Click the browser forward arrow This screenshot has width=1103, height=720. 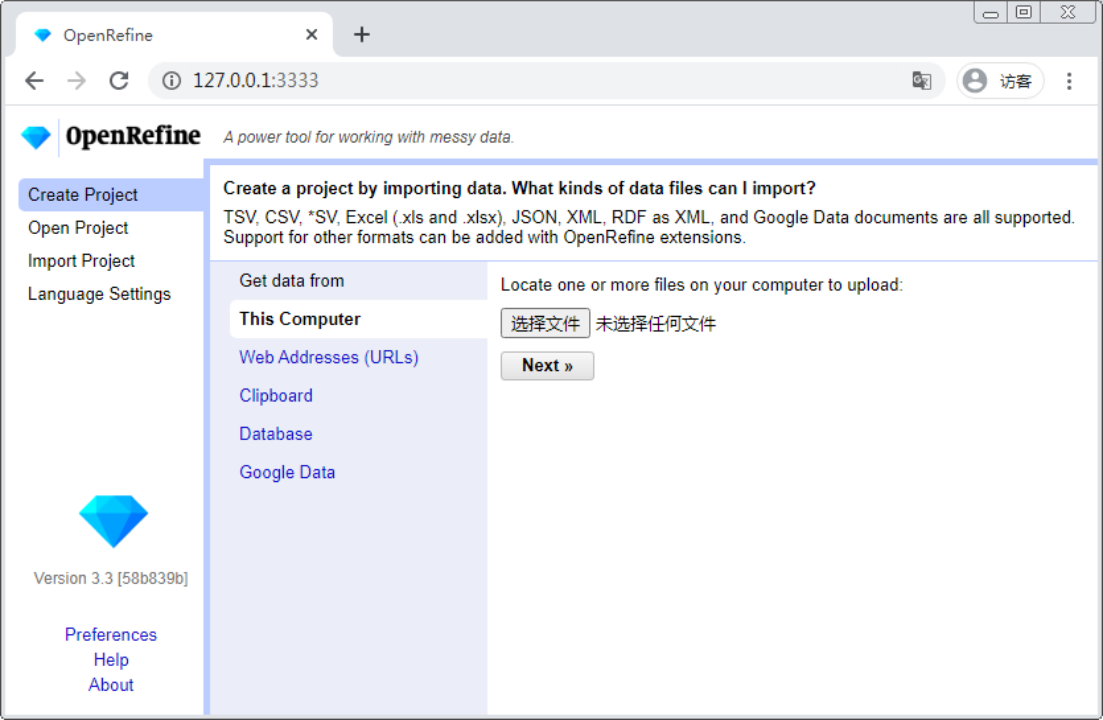(76, 81)
